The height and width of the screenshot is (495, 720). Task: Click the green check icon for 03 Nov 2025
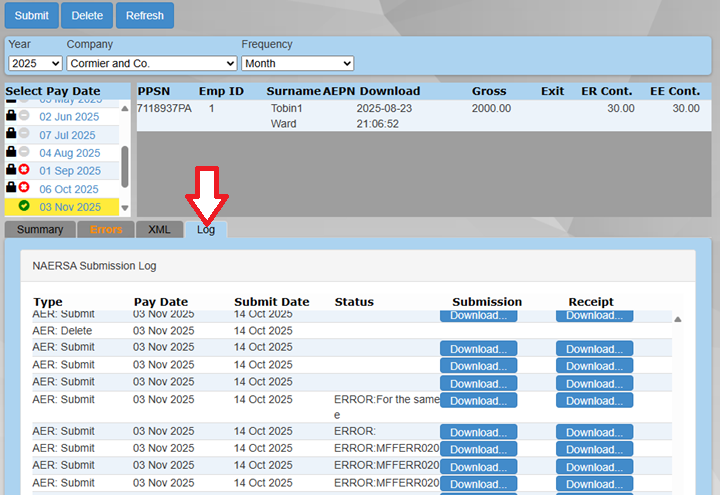[x=24, y=207]
